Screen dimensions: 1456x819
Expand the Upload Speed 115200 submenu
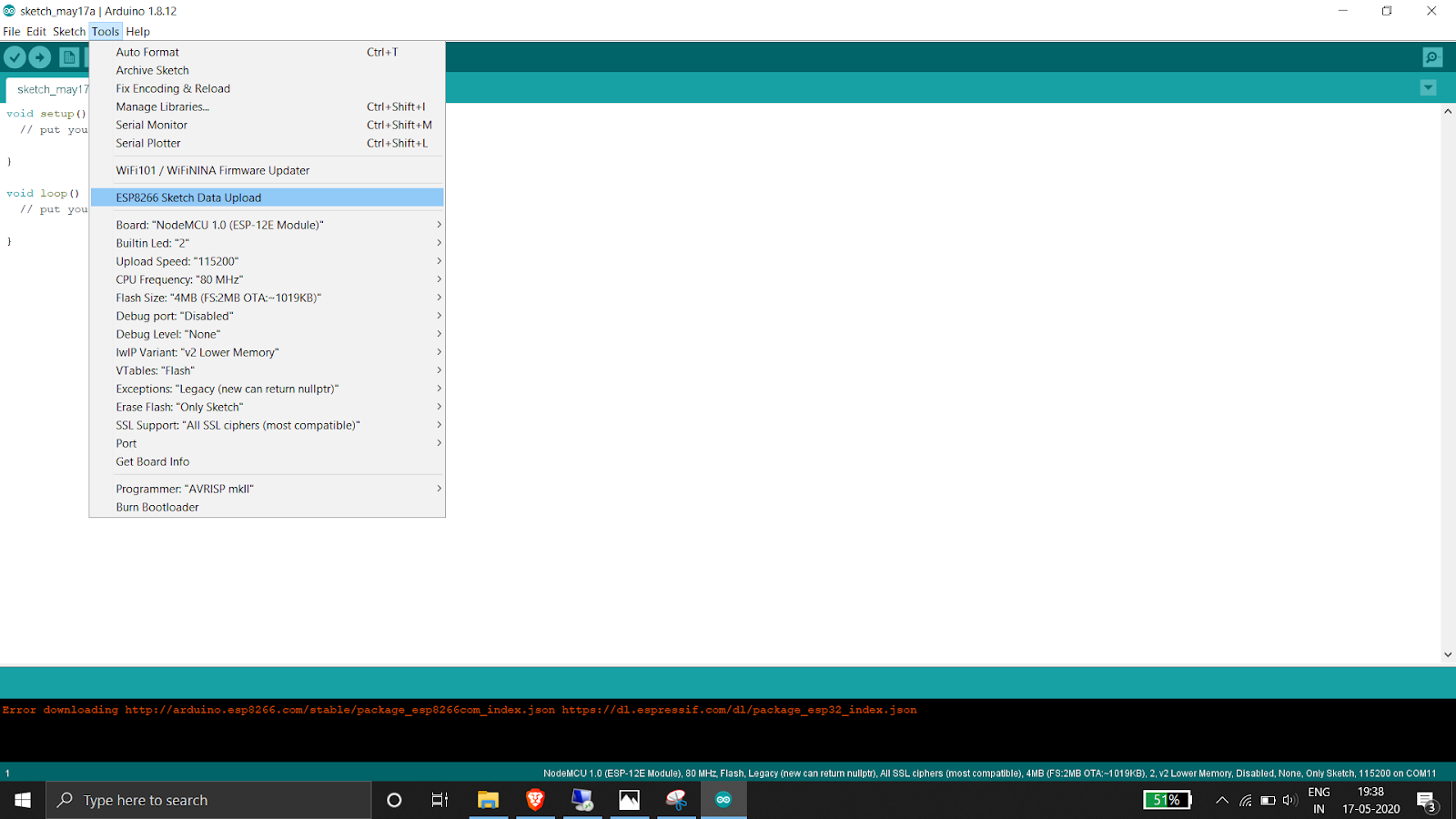coord(267,261)
